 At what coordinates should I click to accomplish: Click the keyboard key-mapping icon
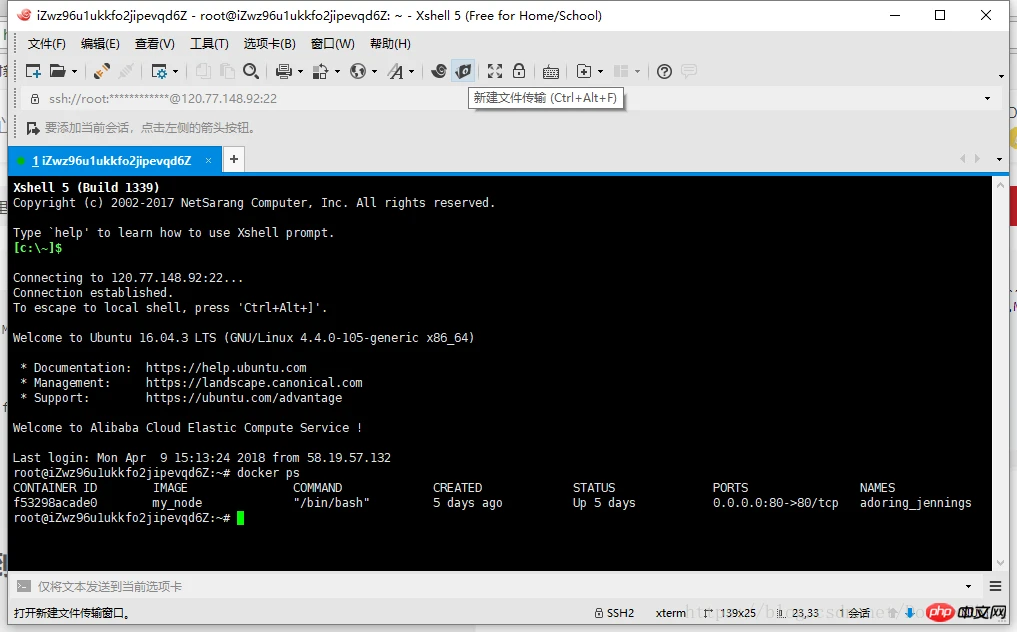551,72
